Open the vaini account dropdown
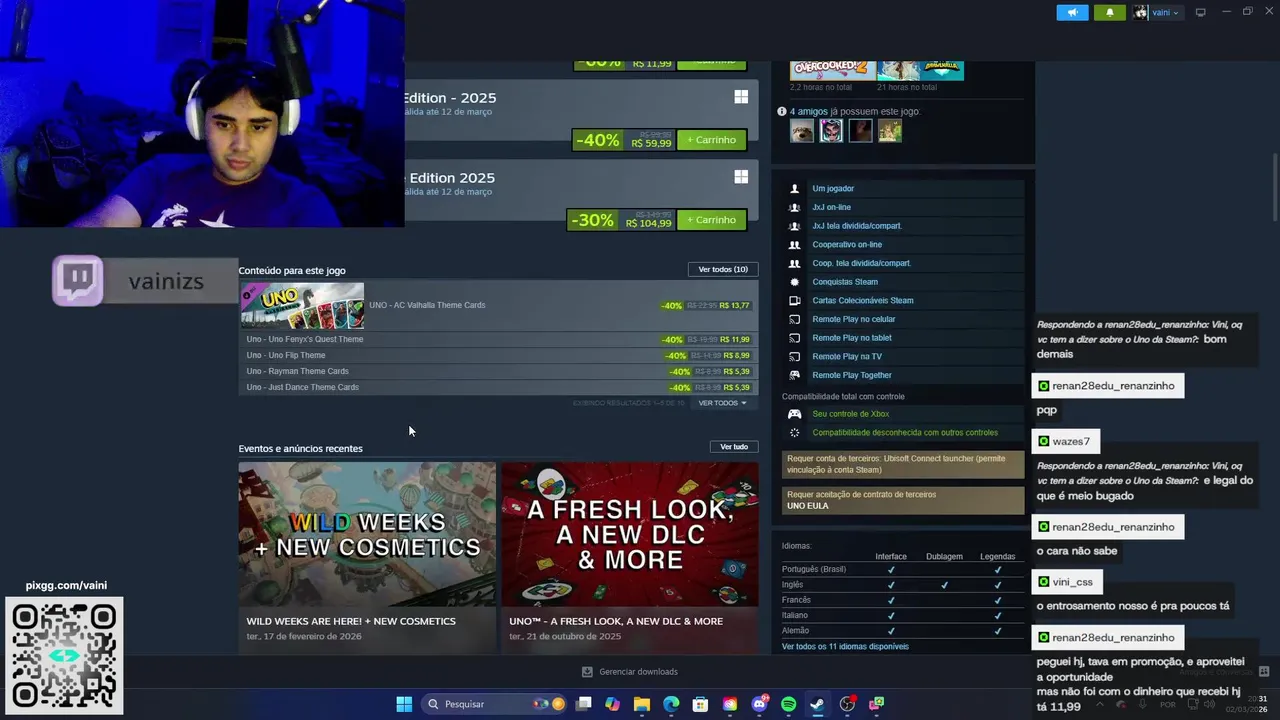This screenshot has height=720, width=1280. click(x=1165, y=13)
